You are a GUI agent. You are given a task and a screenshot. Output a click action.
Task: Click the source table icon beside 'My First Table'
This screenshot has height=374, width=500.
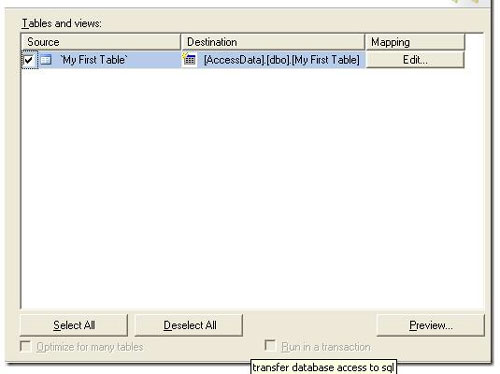[46, 60]
